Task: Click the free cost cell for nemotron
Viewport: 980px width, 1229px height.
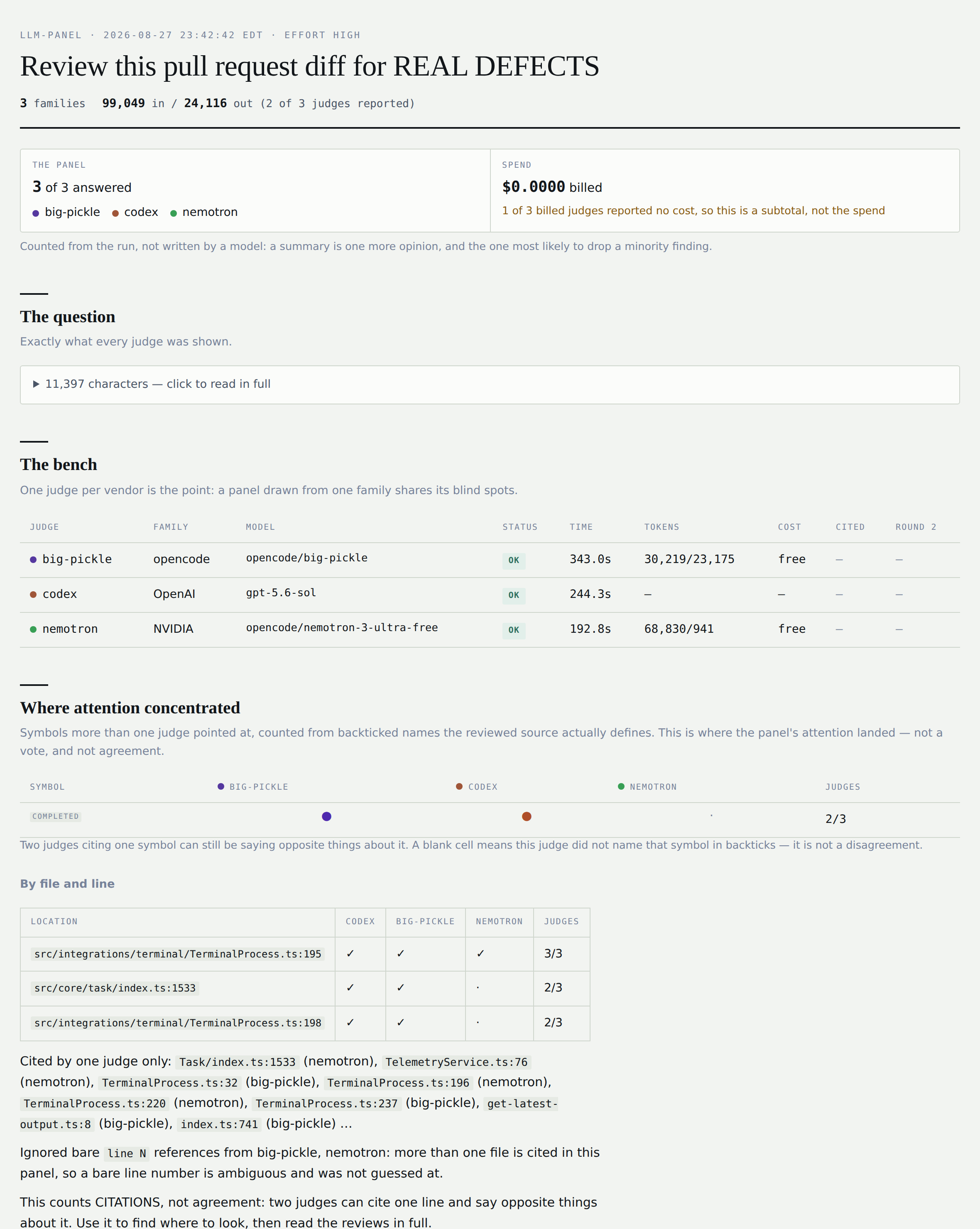Action: pos(792,629)
